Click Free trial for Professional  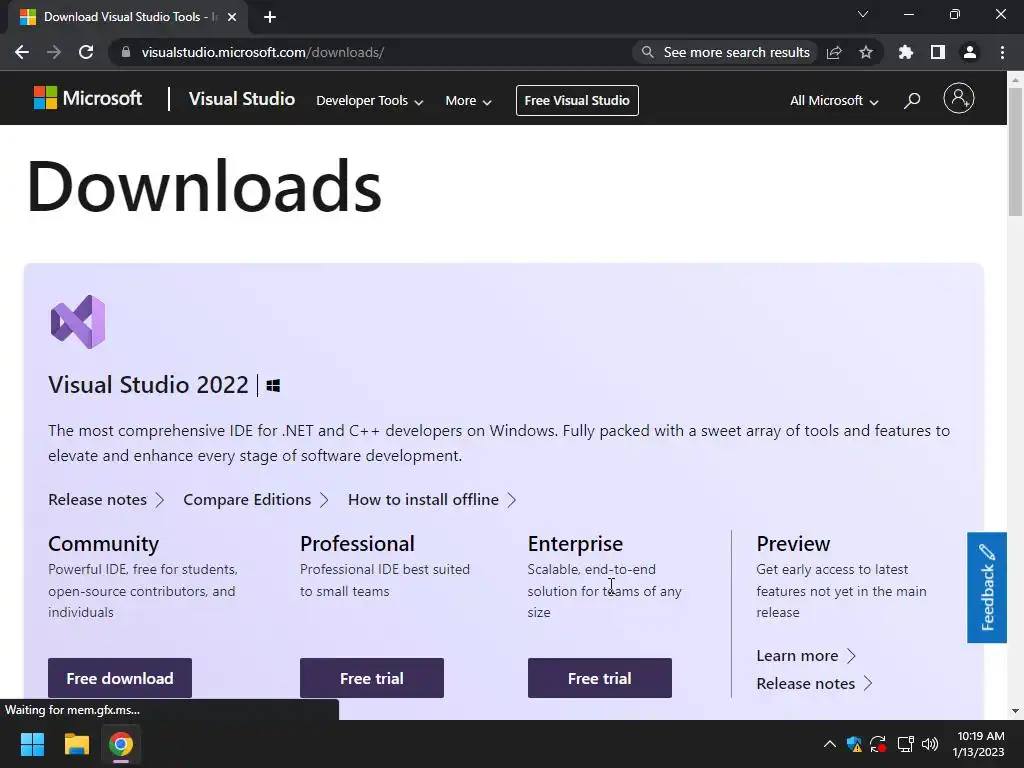pyautogui.click(x=372, y=678)
